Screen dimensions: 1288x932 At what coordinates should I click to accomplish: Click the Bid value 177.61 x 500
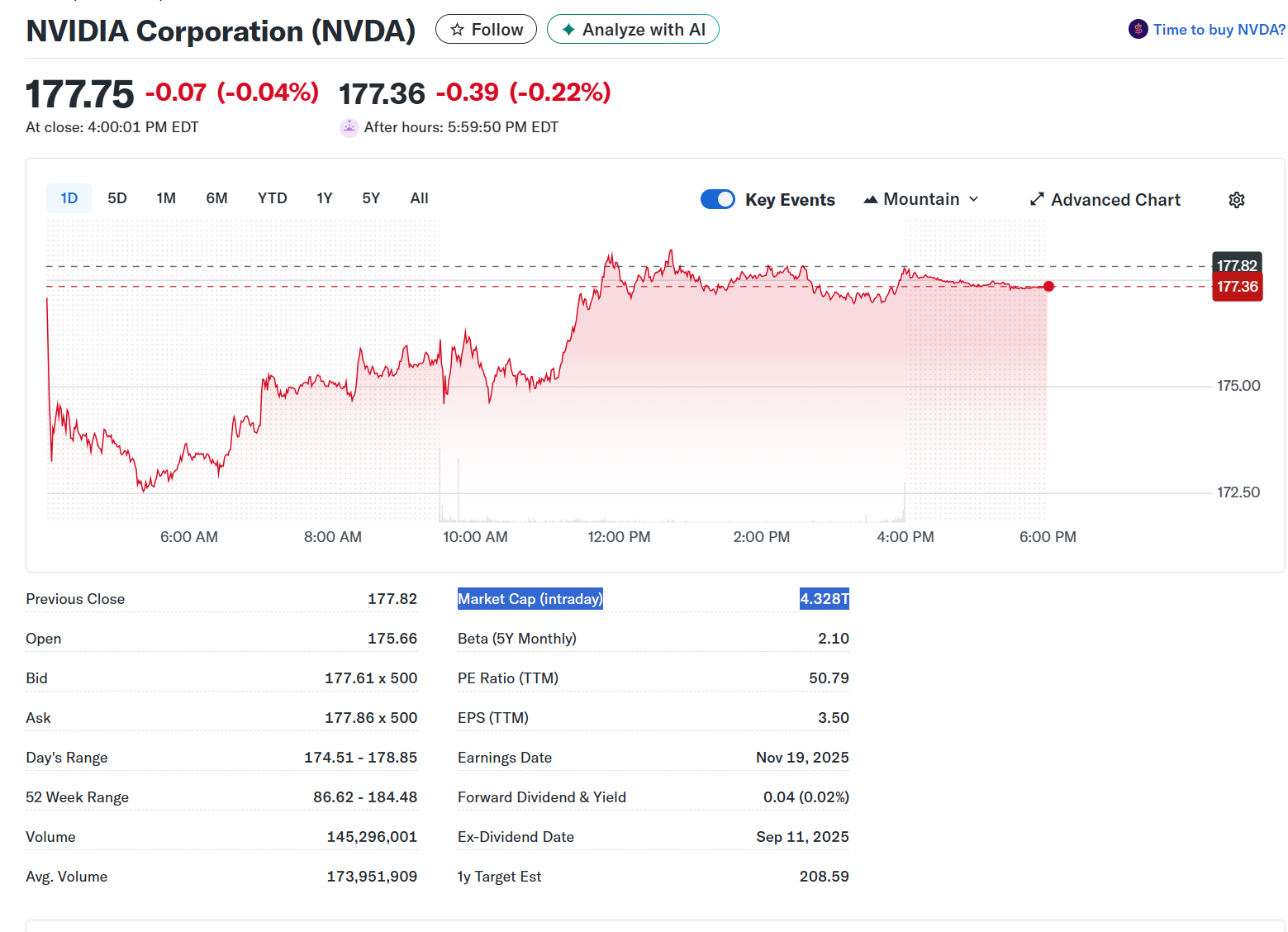tap(371, 678)
